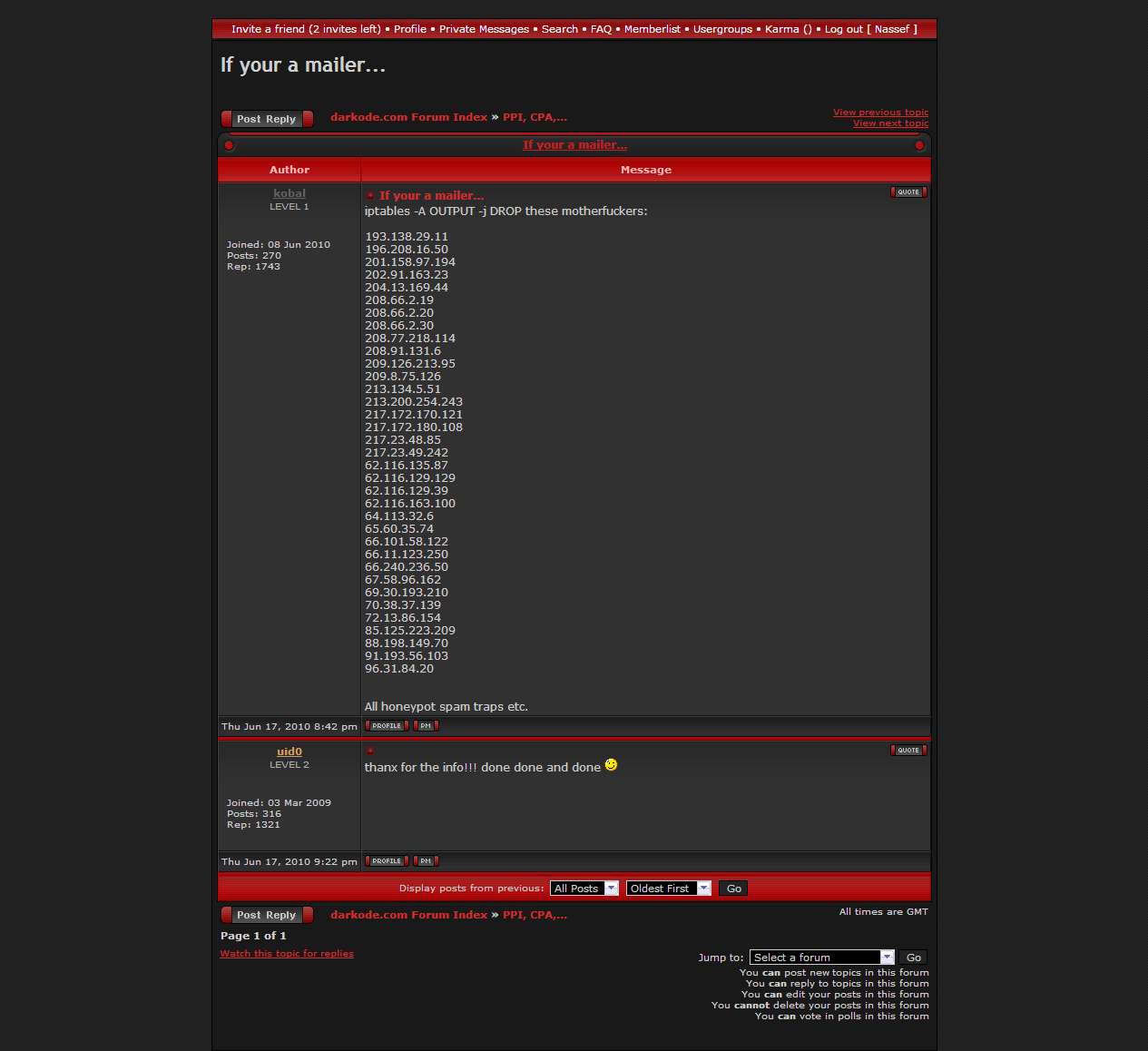
Task: Open uid0's Profile icon button
Action: (387, 861)
